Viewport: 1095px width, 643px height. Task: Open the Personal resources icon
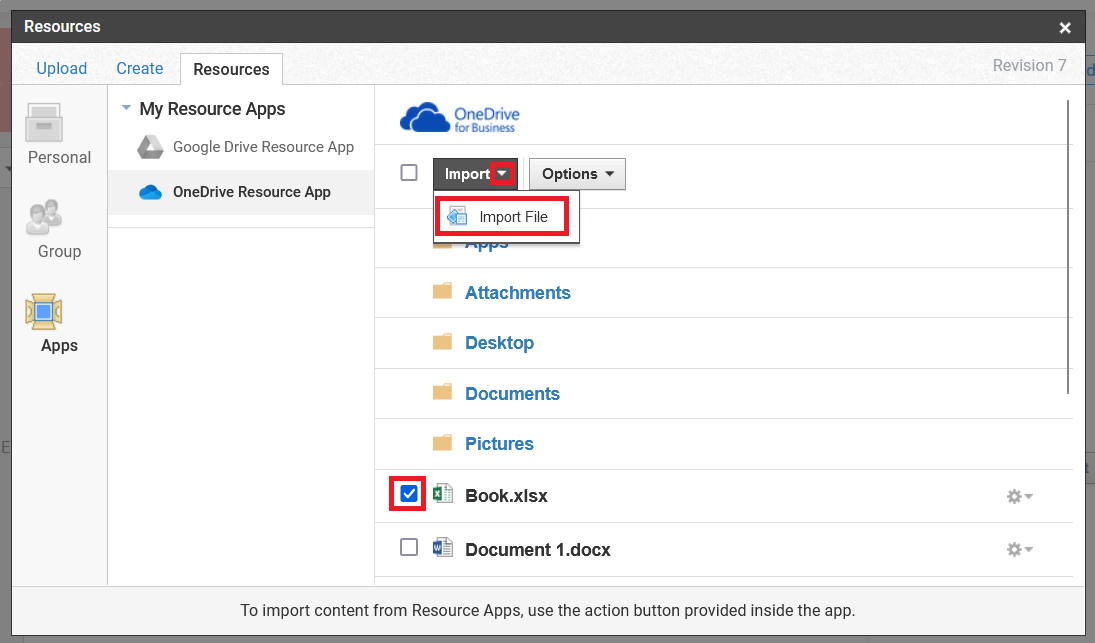point(44,123)
